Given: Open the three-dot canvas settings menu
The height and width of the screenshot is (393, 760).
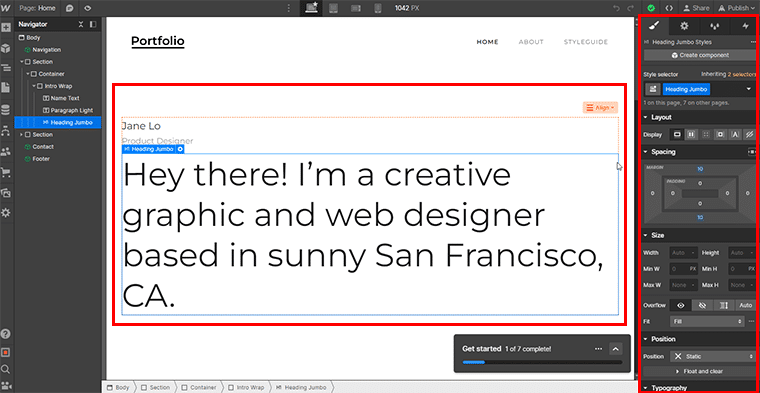Looking at the screenshot, I should [x=289, y=8].
